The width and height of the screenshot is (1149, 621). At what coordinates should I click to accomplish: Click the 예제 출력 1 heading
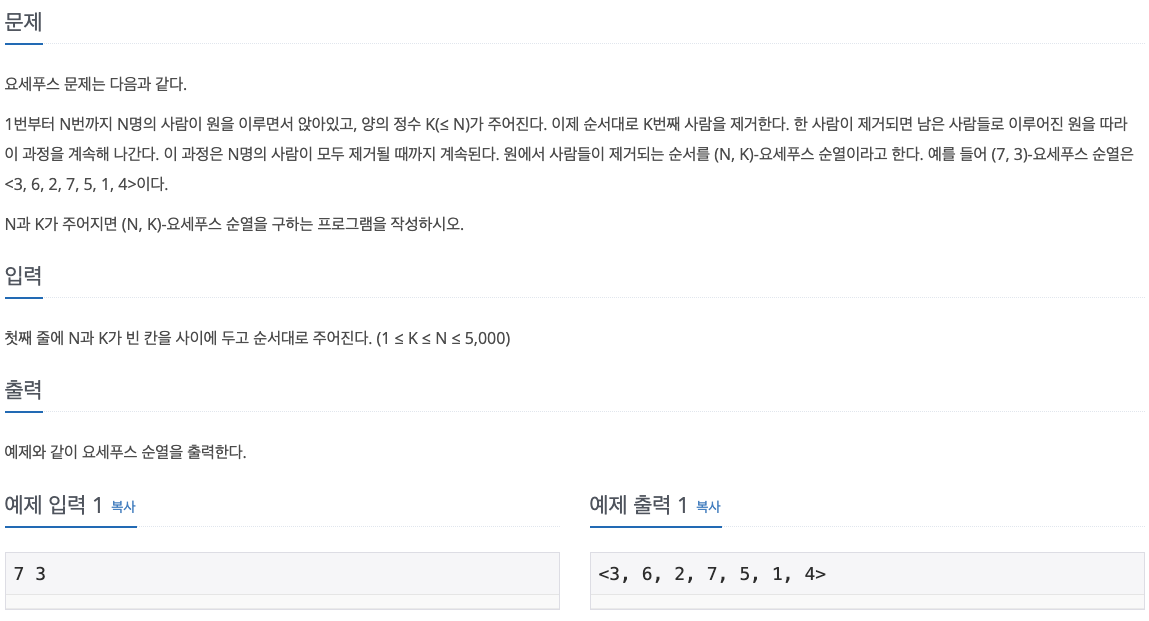[638, 505]
